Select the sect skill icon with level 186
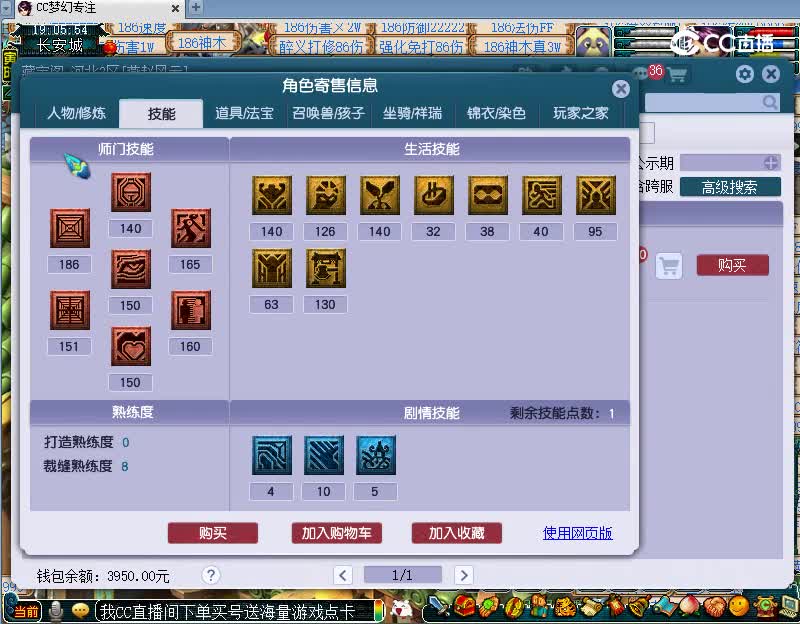Screen dimensions: 800x624 pyautogui.click(x=70, y=228)
